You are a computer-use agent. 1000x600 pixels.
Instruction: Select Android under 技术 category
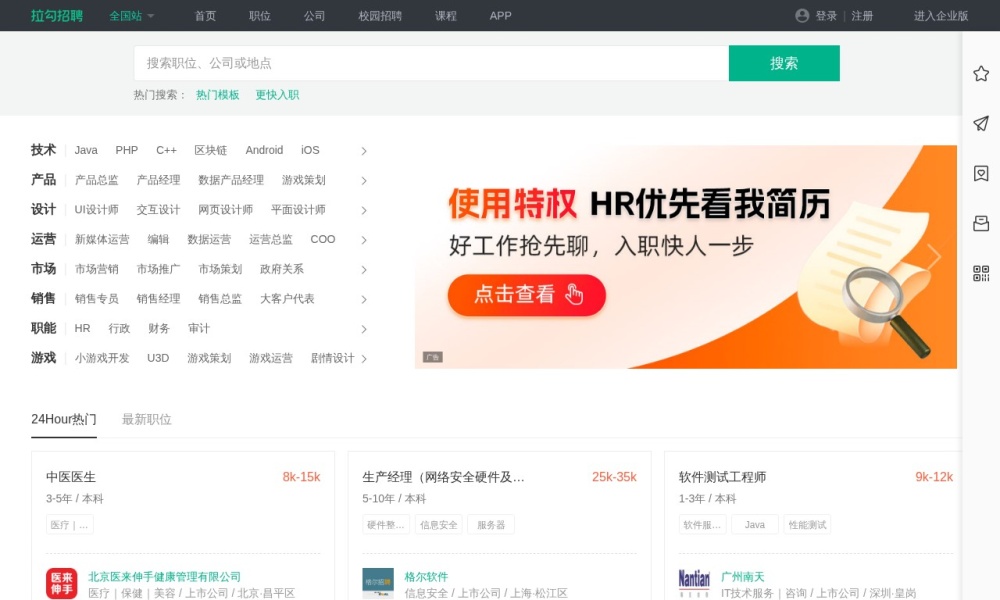[264, 150]
